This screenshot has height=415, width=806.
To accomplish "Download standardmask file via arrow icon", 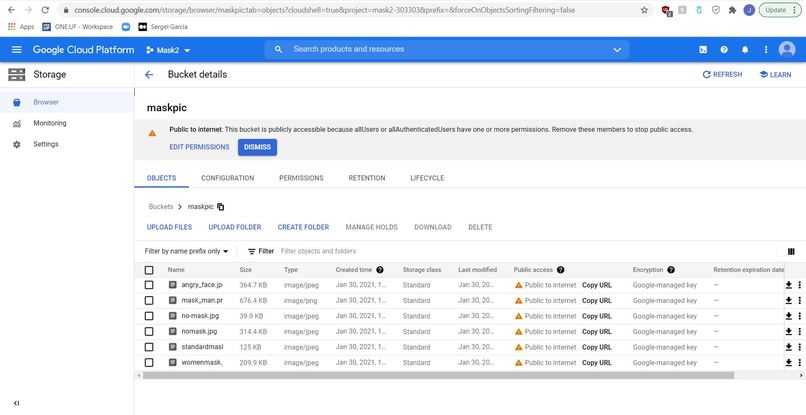I will (789, 347).
